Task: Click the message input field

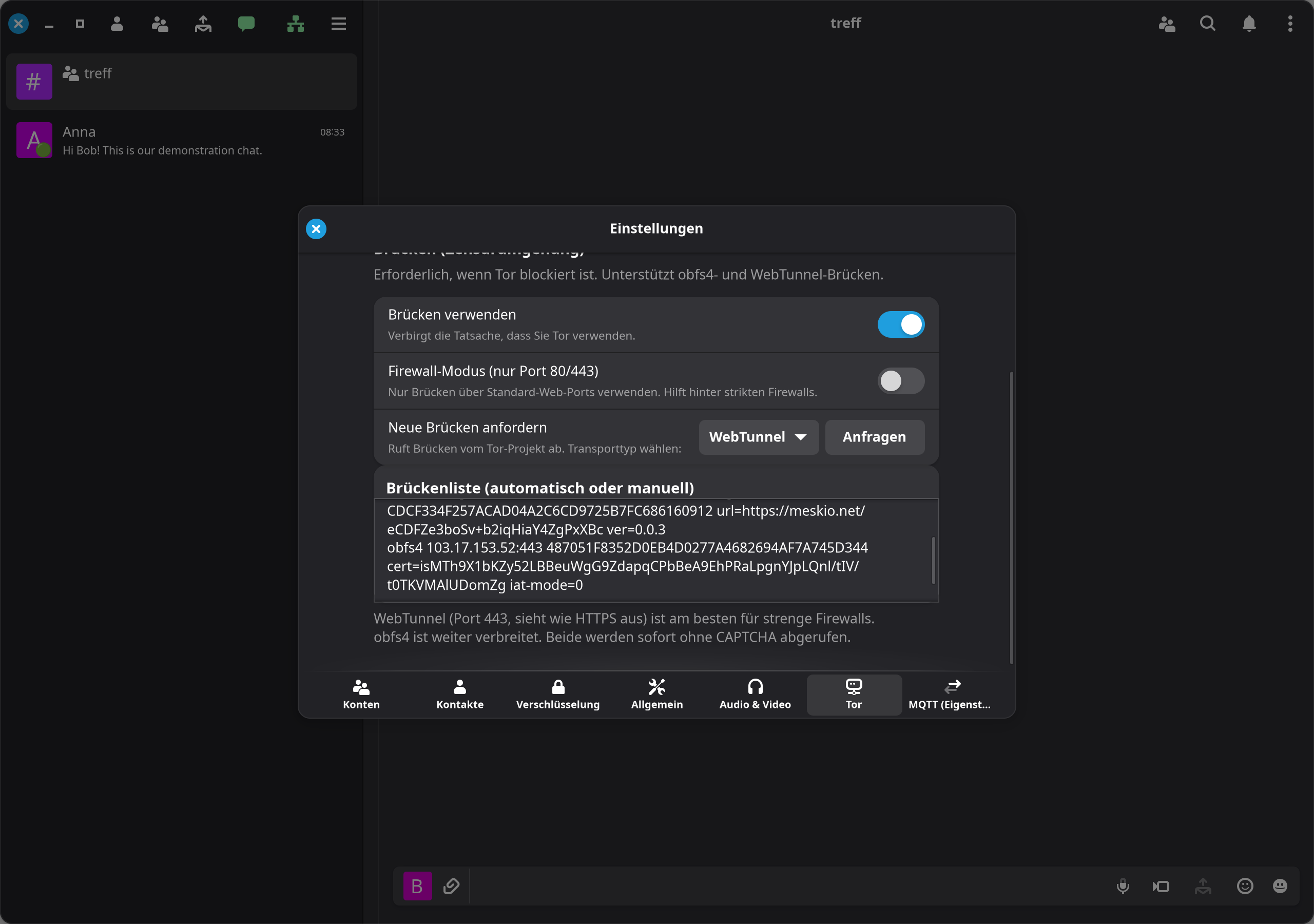Action: tap(790, 886)
